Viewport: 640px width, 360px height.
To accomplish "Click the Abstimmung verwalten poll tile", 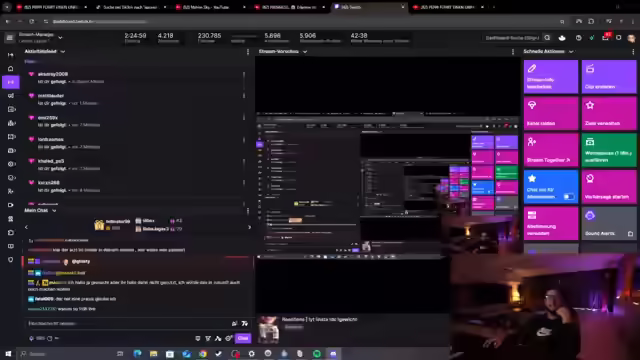I will coord(551,223).
